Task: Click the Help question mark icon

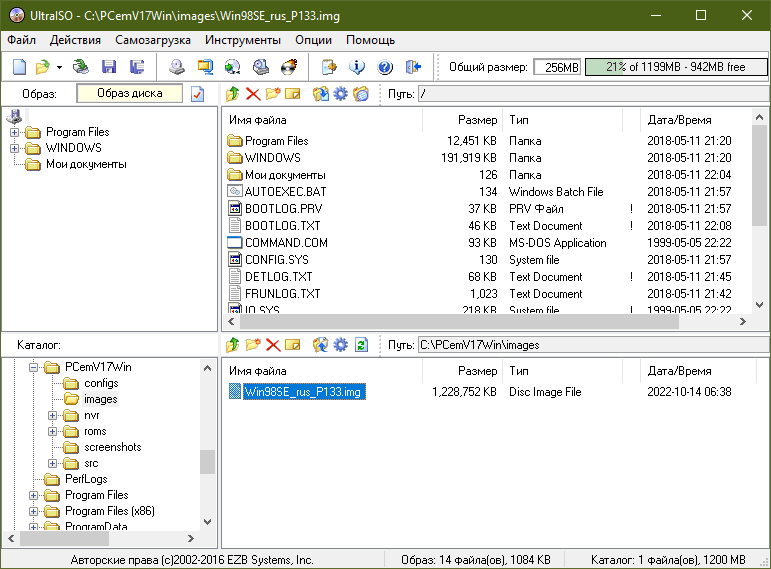Action: tap(385, 67)
